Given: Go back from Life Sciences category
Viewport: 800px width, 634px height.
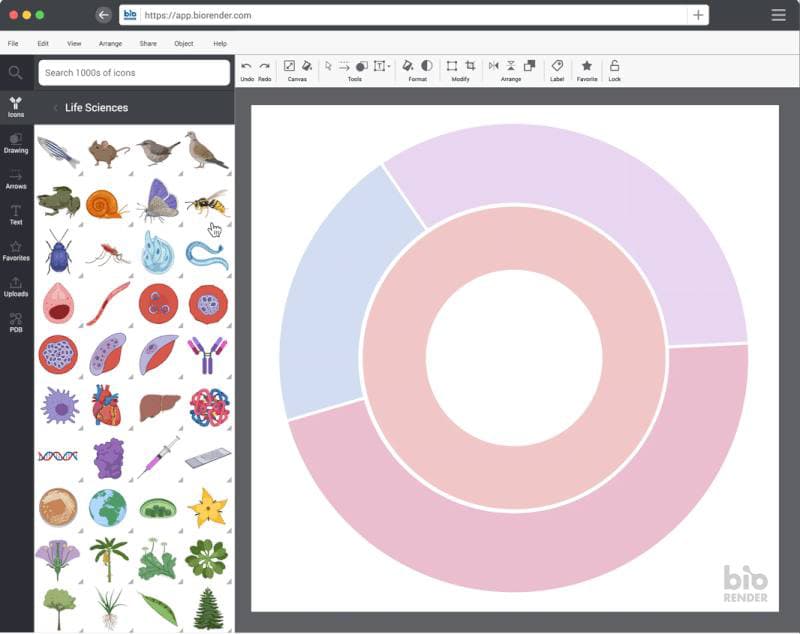Looking at the screenshot, I should (x=55, y=108).
